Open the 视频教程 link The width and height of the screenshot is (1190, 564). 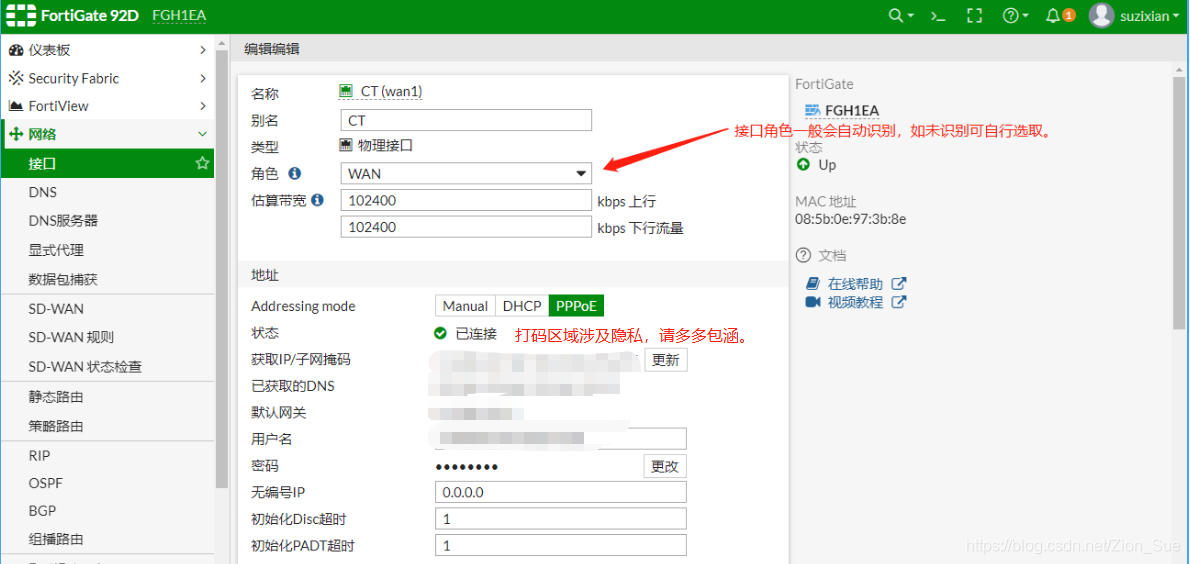click(855, 302)
